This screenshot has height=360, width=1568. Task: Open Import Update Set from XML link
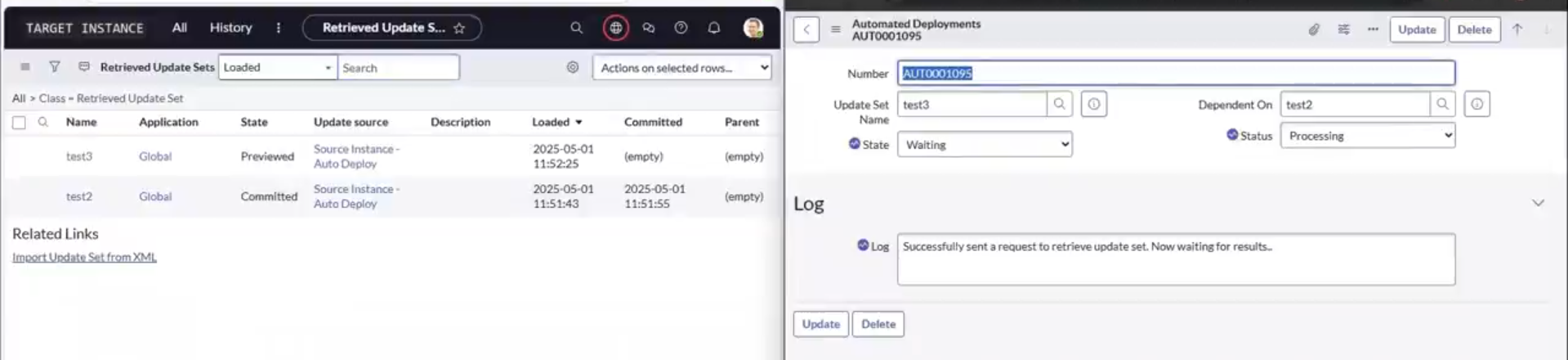point(84,257)
